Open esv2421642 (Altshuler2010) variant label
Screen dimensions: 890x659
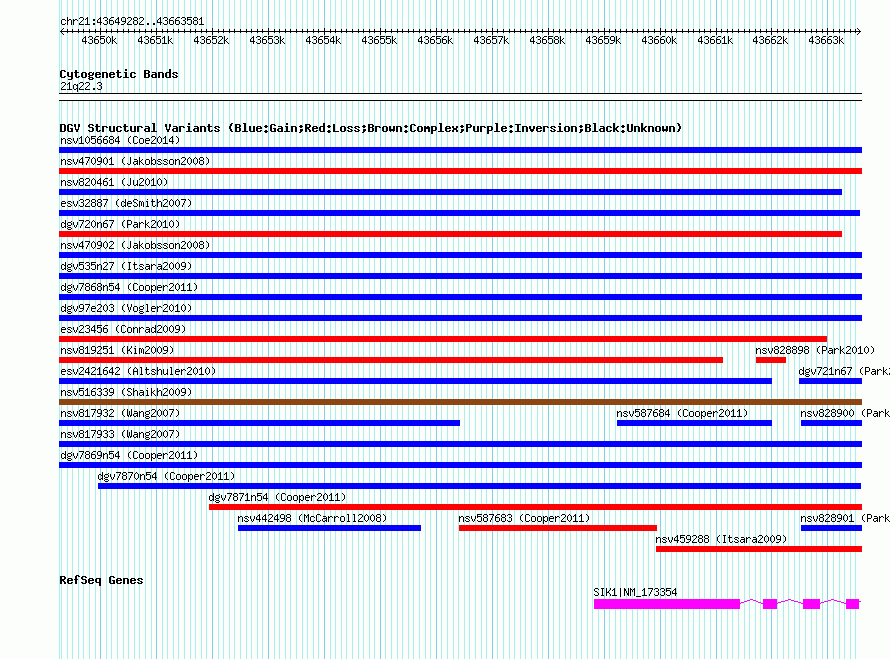click(x=138, y=371)
